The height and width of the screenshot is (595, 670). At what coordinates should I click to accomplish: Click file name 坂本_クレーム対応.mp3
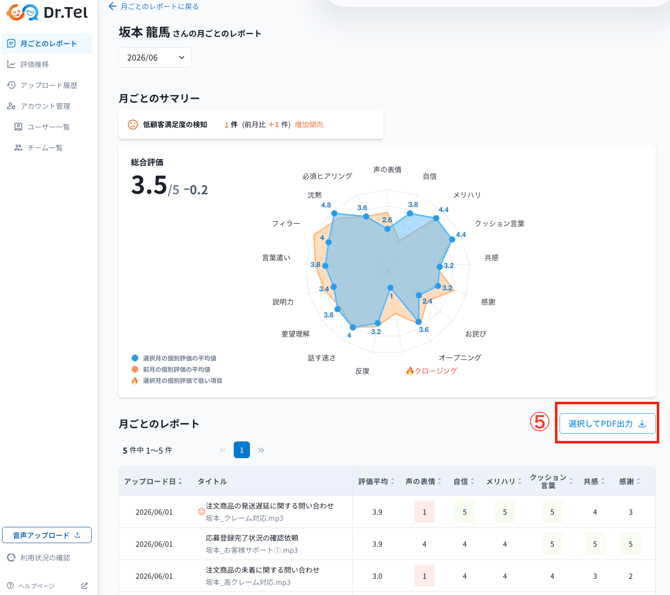244,518
